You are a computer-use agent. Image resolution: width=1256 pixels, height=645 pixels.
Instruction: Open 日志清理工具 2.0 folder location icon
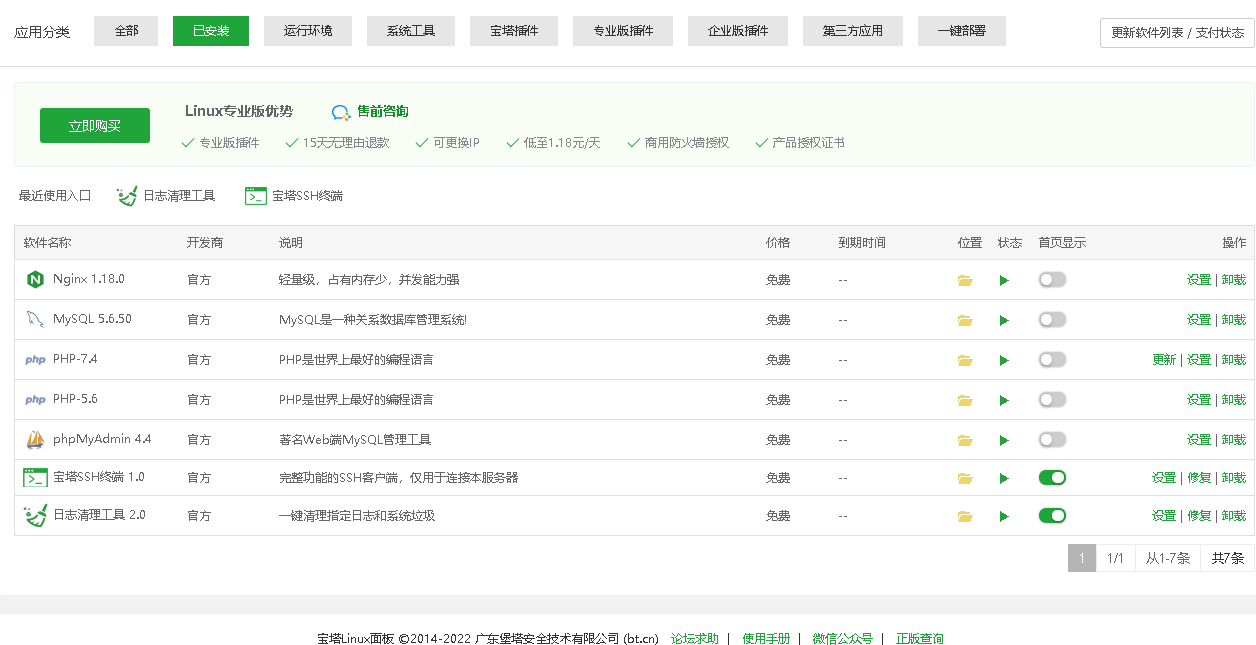coord(965,516)
